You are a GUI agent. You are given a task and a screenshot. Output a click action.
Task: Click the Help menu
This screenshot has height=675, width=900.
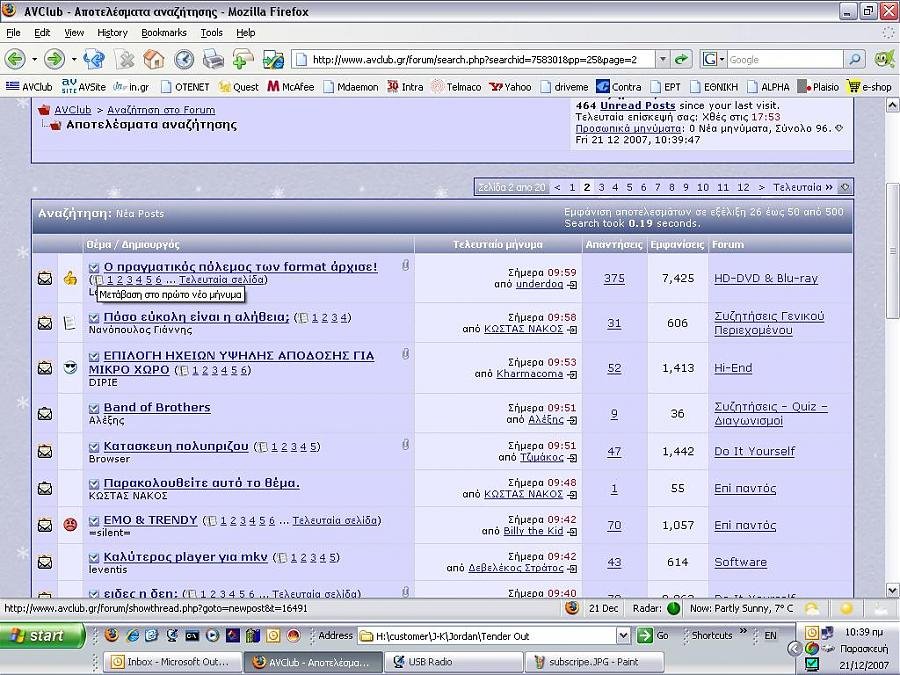click(246, 33)
